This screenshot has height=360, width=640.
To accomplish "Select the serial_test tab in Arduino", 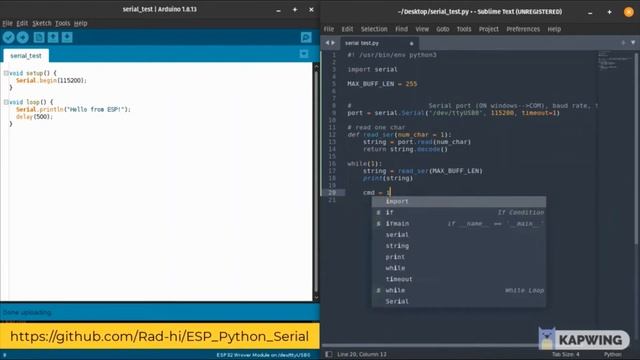I will click(x=26, y=56).
